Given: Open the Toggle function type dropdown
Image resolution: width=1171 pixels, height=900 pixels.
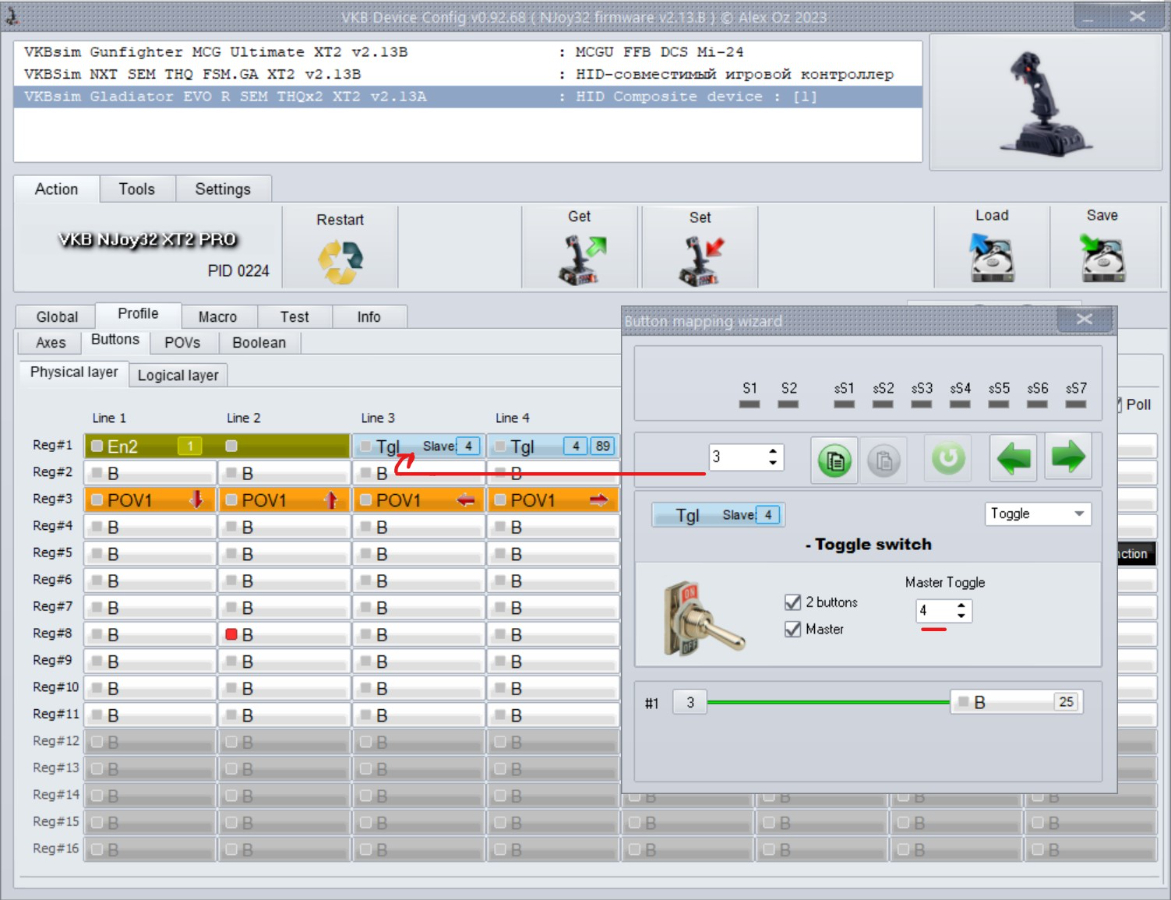Looking at the screenshot, I should pos(1038,514).
